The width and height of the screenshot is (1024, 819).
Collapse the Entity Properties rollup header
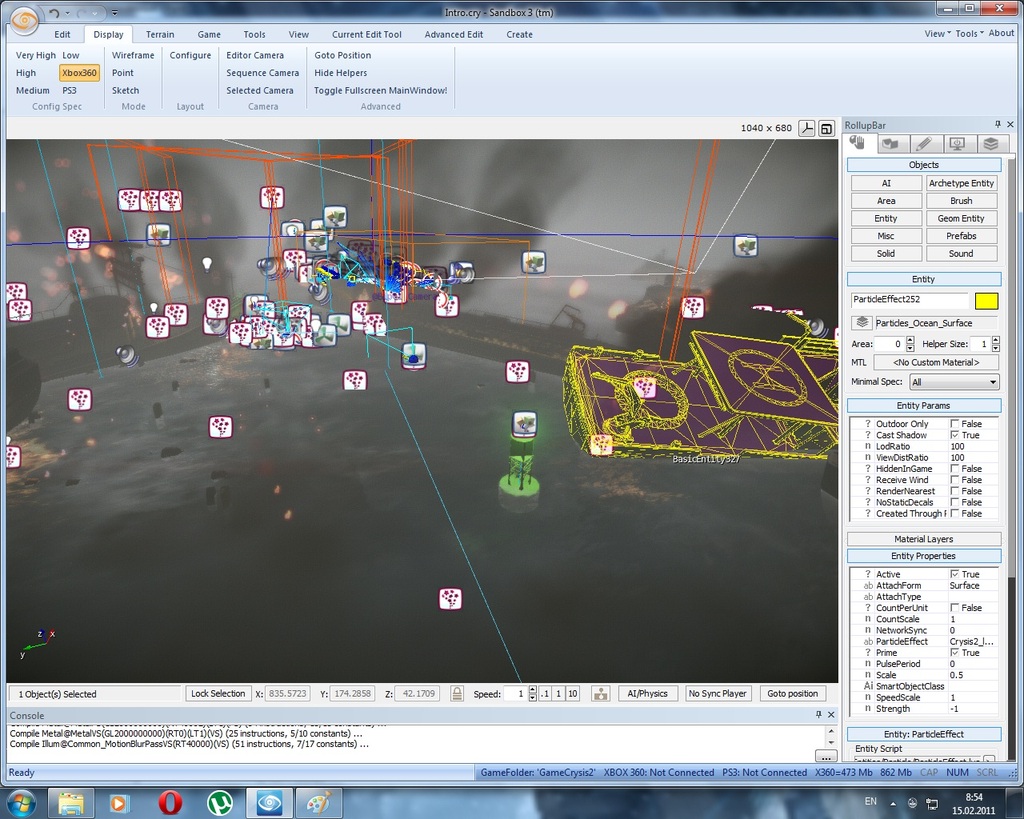[923, 556]
